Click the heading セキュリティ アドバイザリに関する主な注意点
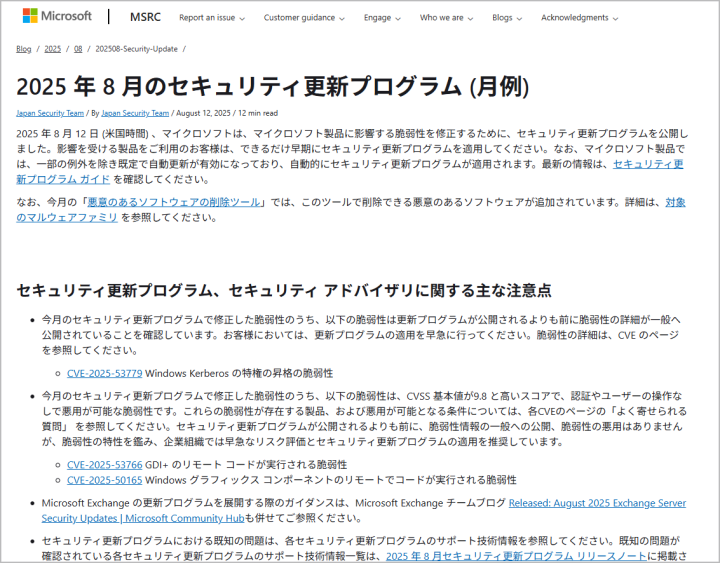 pos(390,290)
